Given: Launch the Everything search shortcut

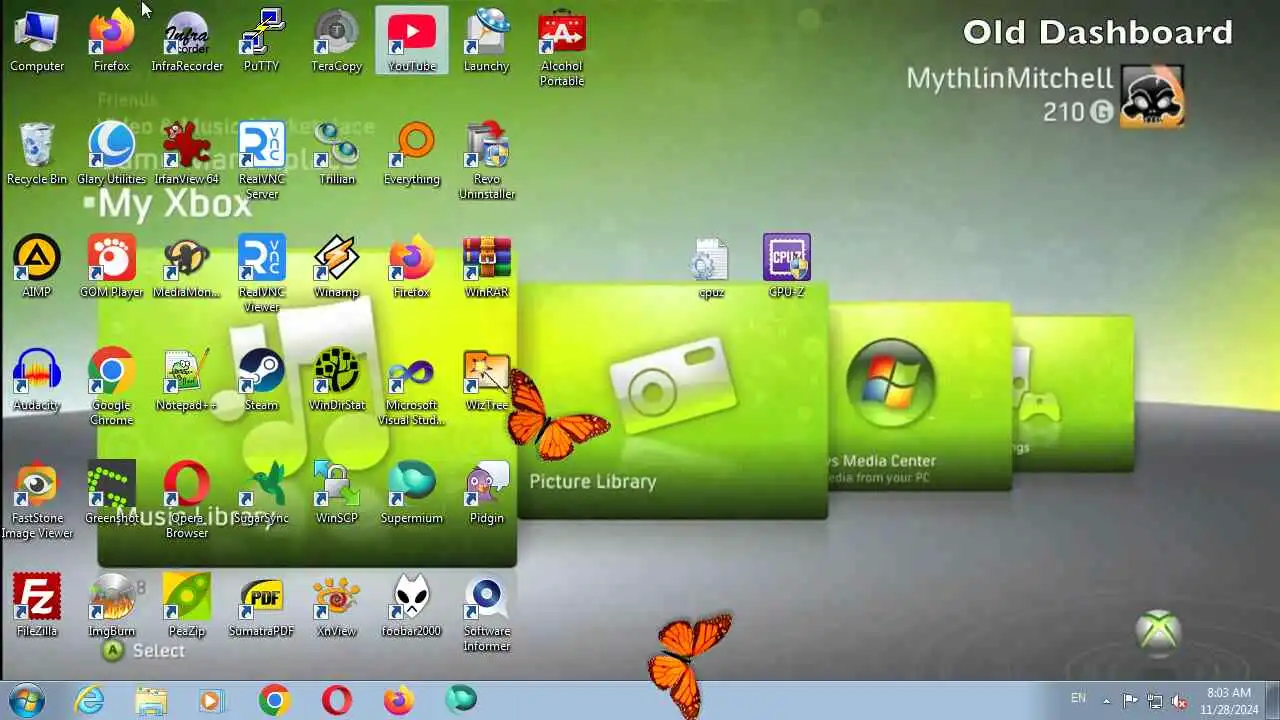Looking at the screenshot, I should point(412,155).
